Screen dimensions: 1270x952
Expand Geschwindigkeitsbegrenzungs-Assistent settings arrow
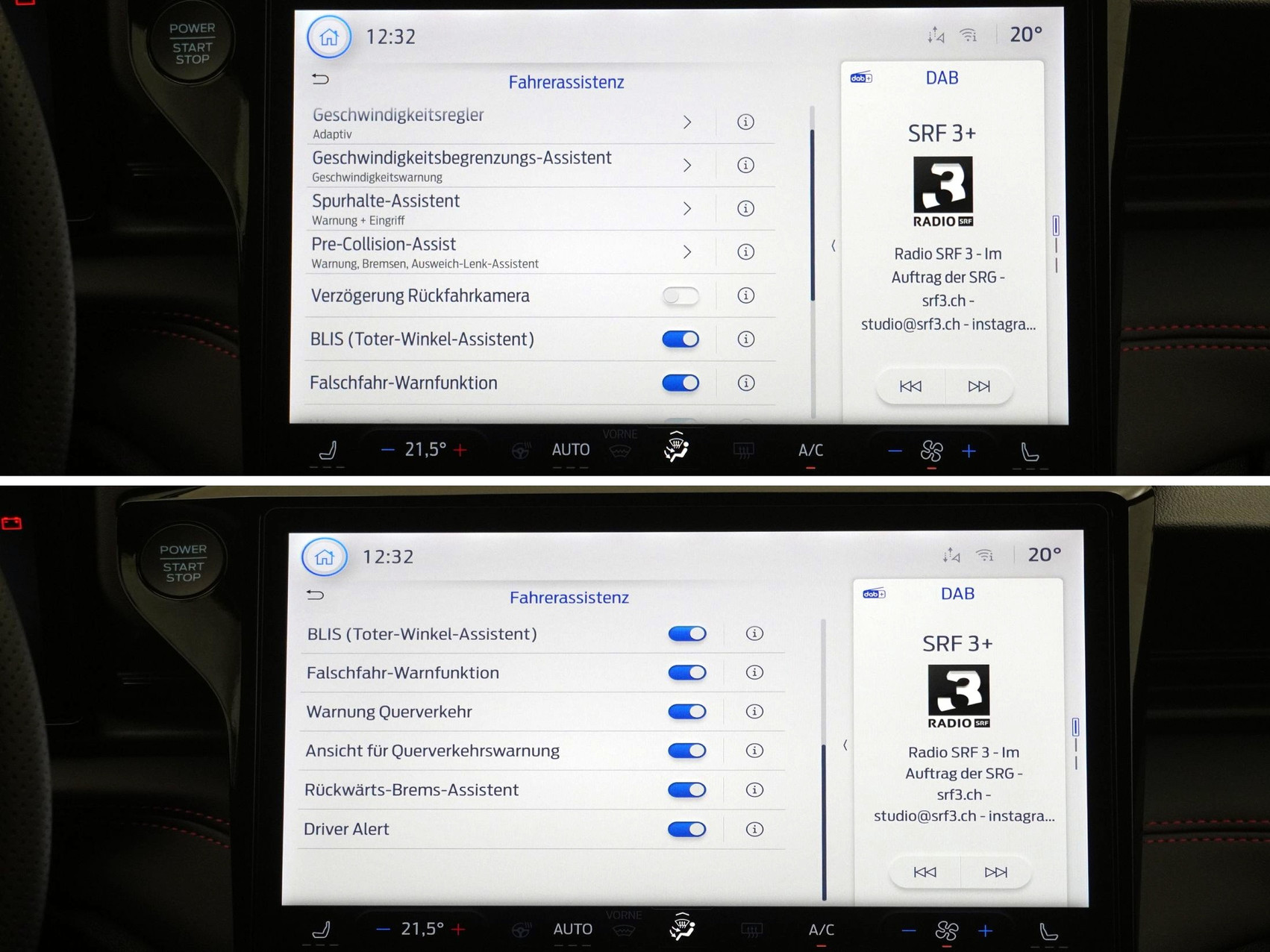(686, 166)
